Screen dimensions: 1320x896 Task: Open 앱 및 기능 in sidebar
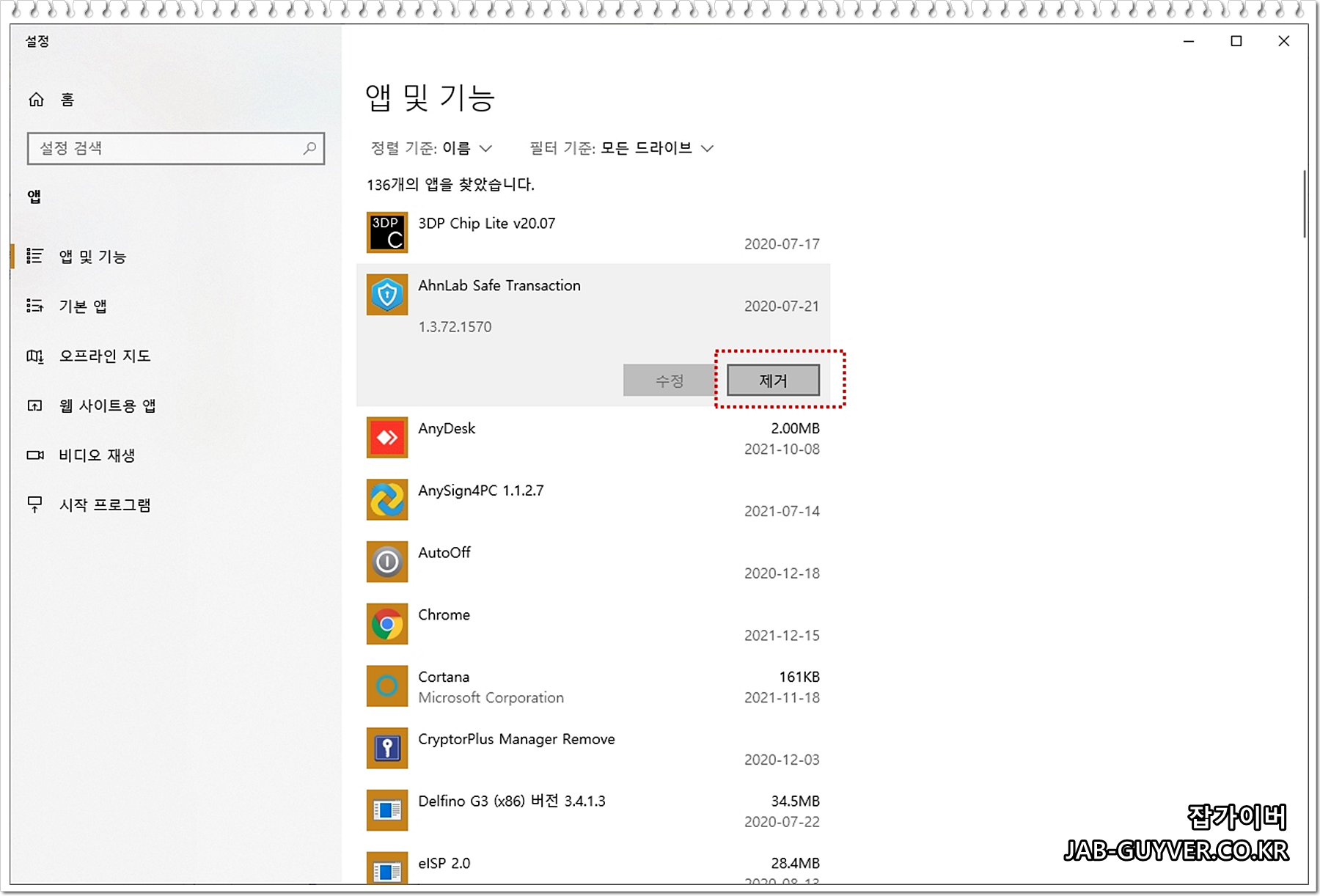tap(176, 256)
